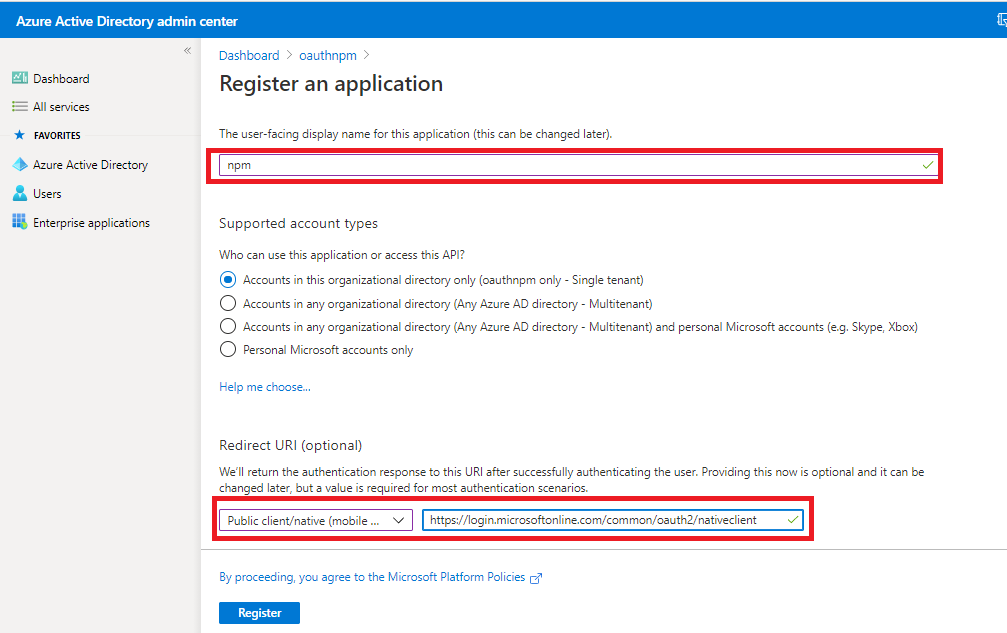
Task: Open Enterprise applications via its grid icon
Action: click(x=19, y=222)
